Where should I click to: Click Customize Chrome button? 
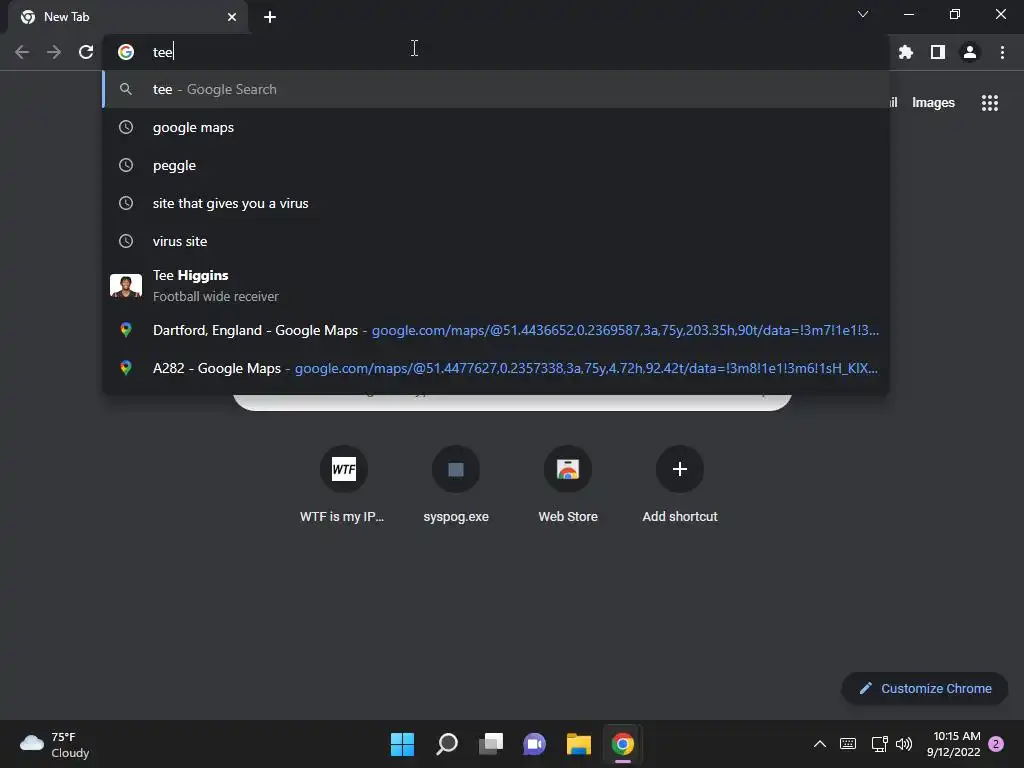tap(925, 688)
